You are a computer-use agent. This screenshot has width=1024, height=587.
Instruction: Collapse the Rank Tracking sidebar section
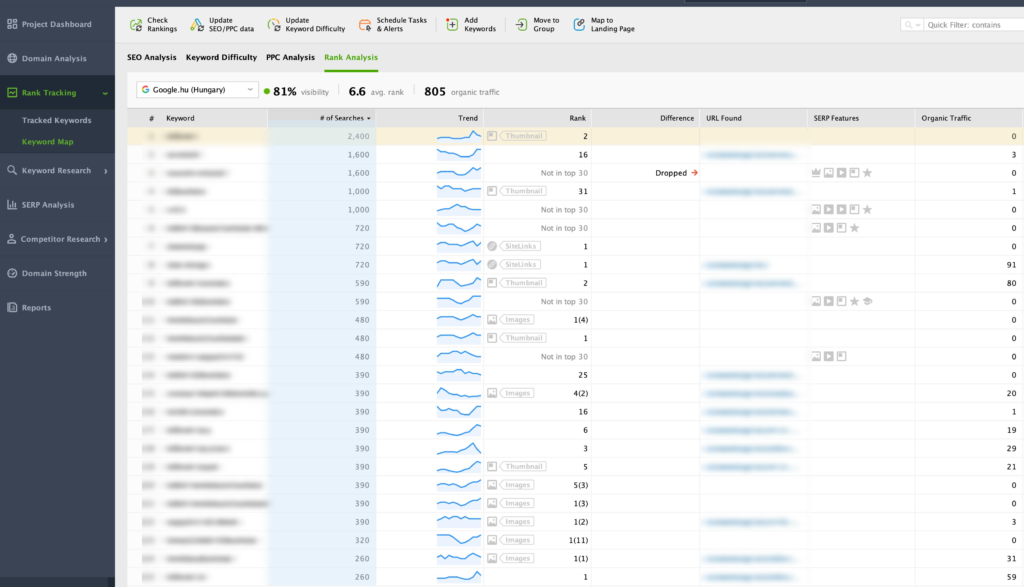tap(105, 93)
